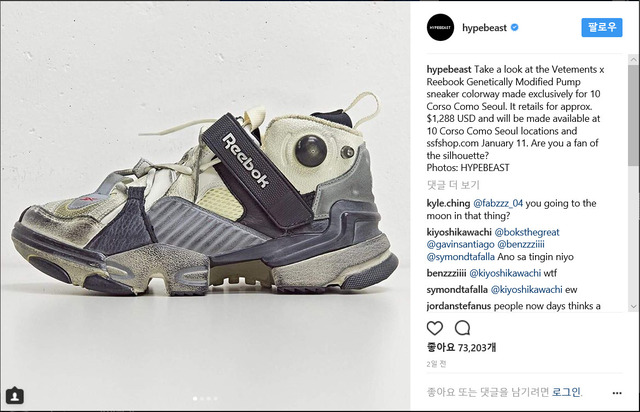Open @boksthegreat mention link

527,232
